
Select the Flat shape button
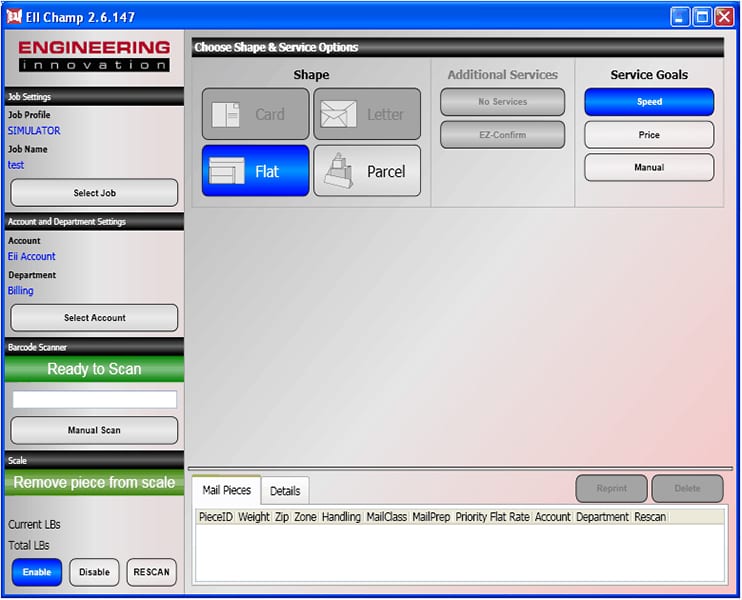tap(256, 171)
